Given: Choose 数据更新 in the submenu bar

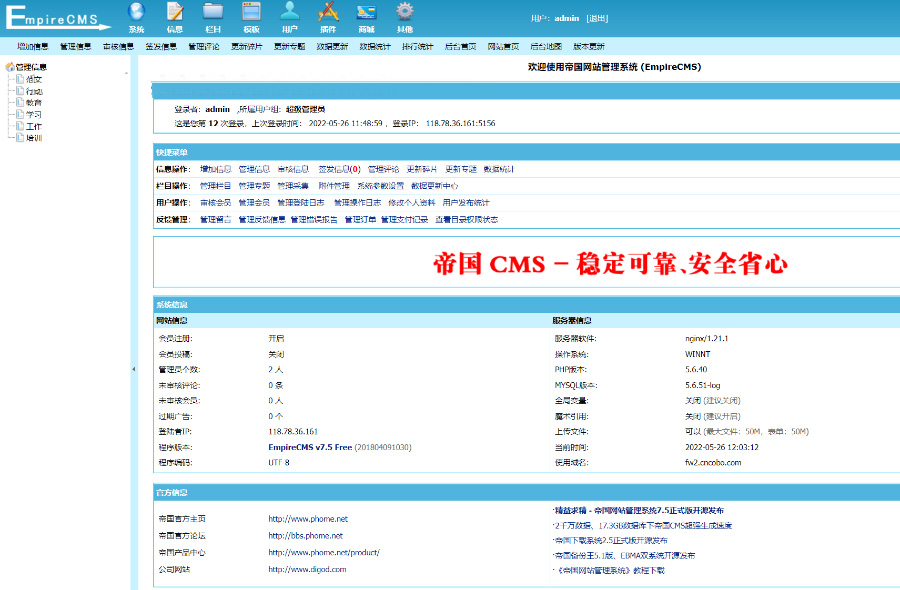Looking at the screenshot, I should [332, 46].
